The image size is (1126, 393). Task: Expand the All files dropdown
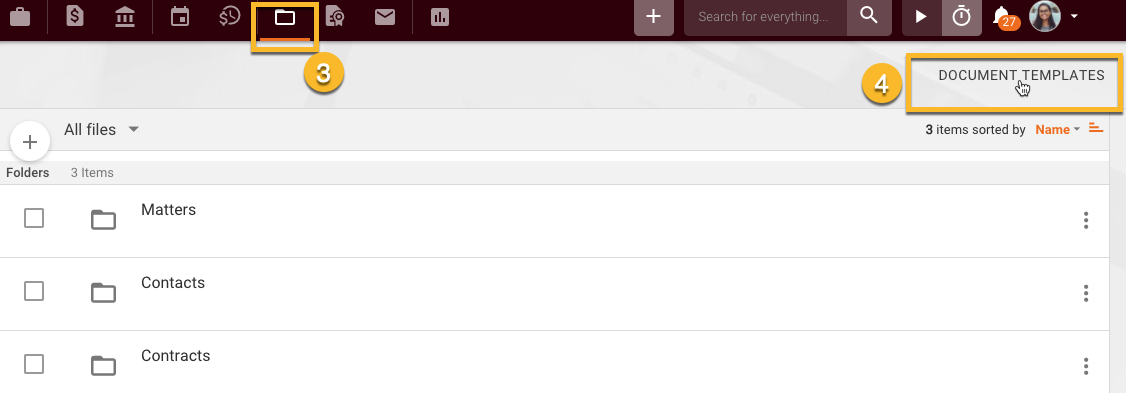click(x=101, y=129)
